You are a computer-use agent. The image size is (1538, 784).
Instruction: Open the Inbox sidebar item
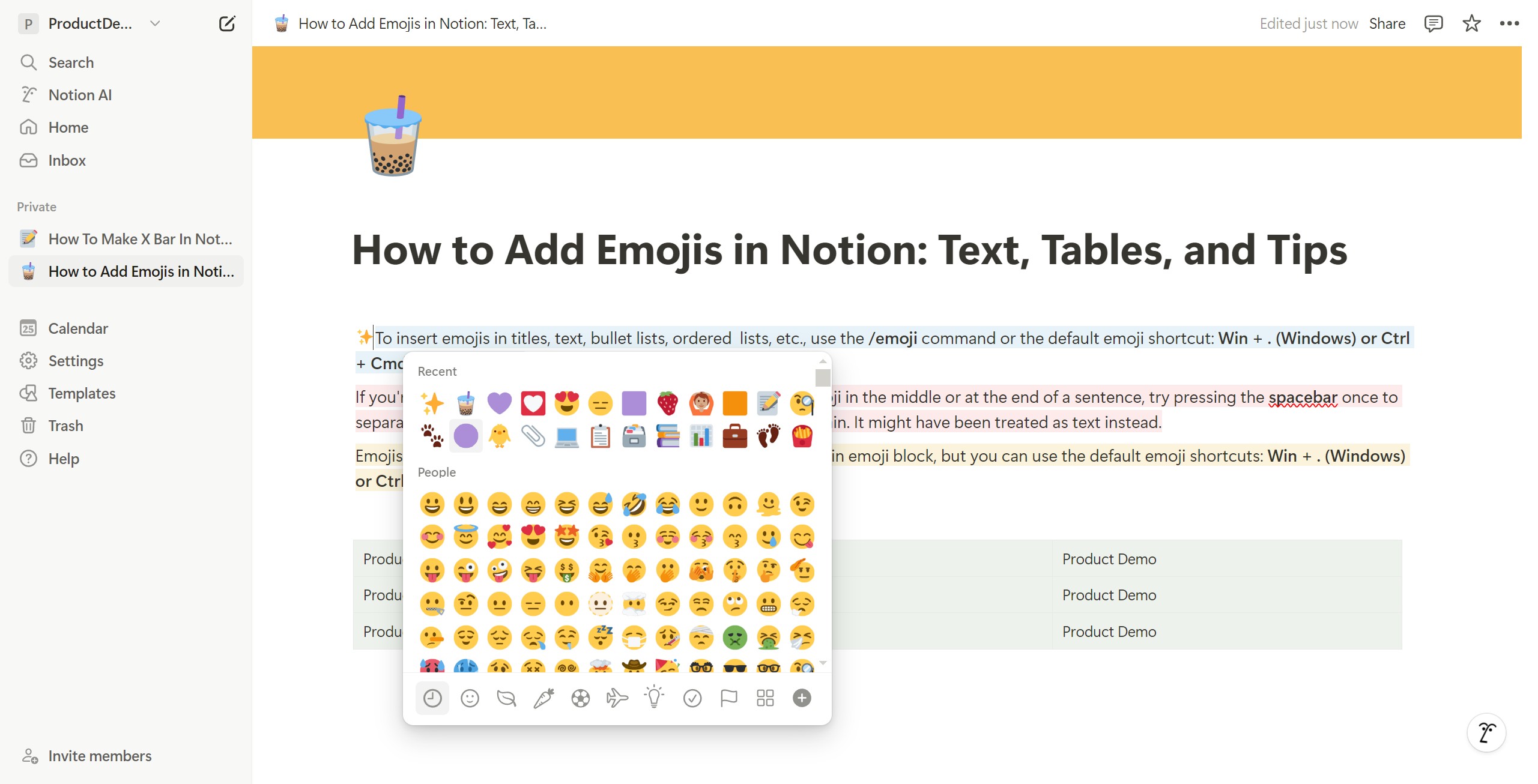[x=126, y=160]
